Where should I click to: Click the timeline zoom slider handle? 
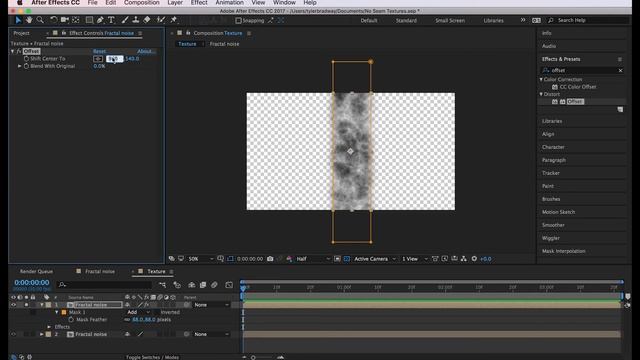click(x=253, y=358)
